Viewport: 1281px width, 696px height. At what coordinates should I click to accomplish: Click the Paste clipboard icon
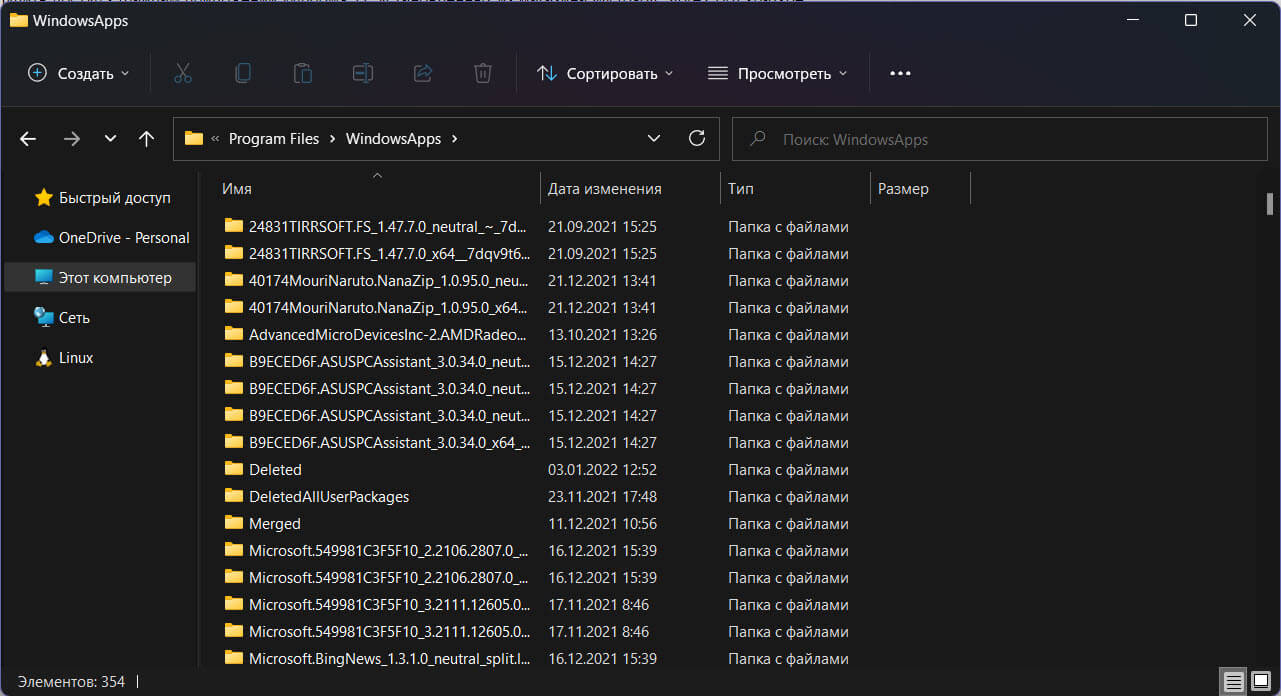pos(302,73)
